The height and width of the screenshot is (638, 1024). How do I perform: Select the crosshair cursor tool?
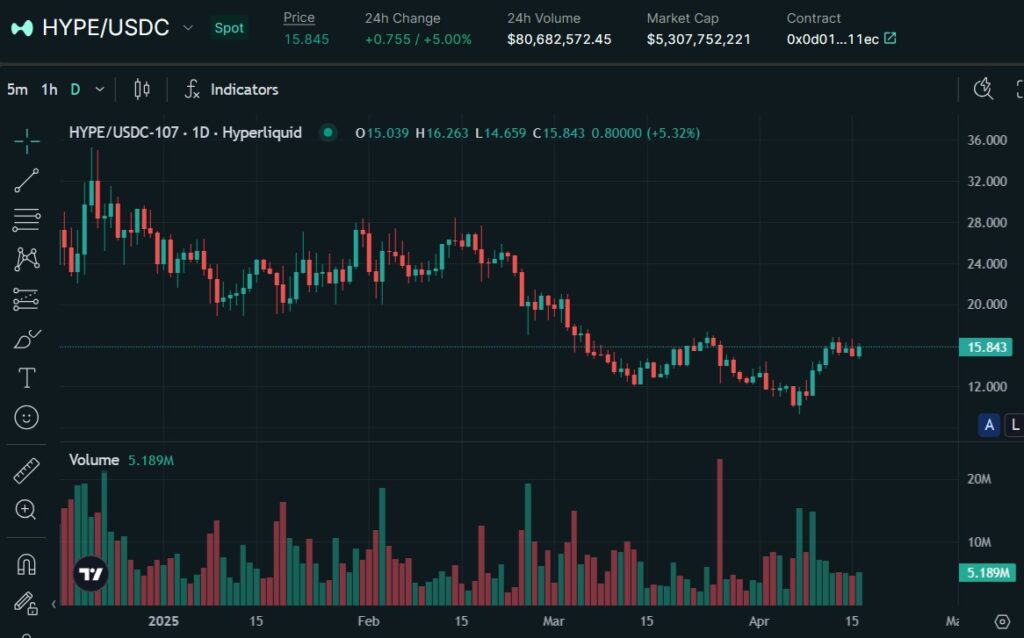coord(27,140)
